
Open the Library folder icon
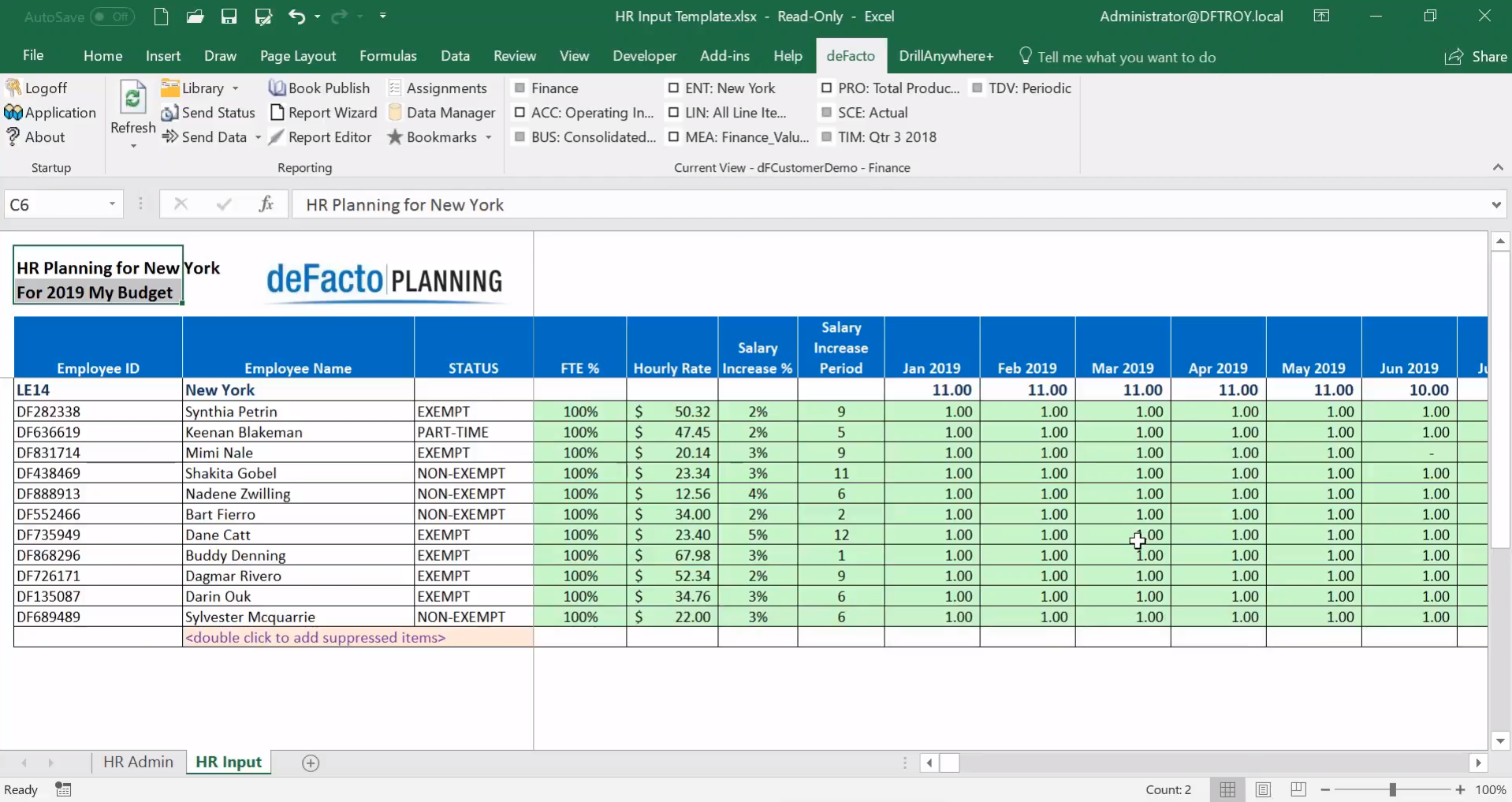[x=169, y=88]
